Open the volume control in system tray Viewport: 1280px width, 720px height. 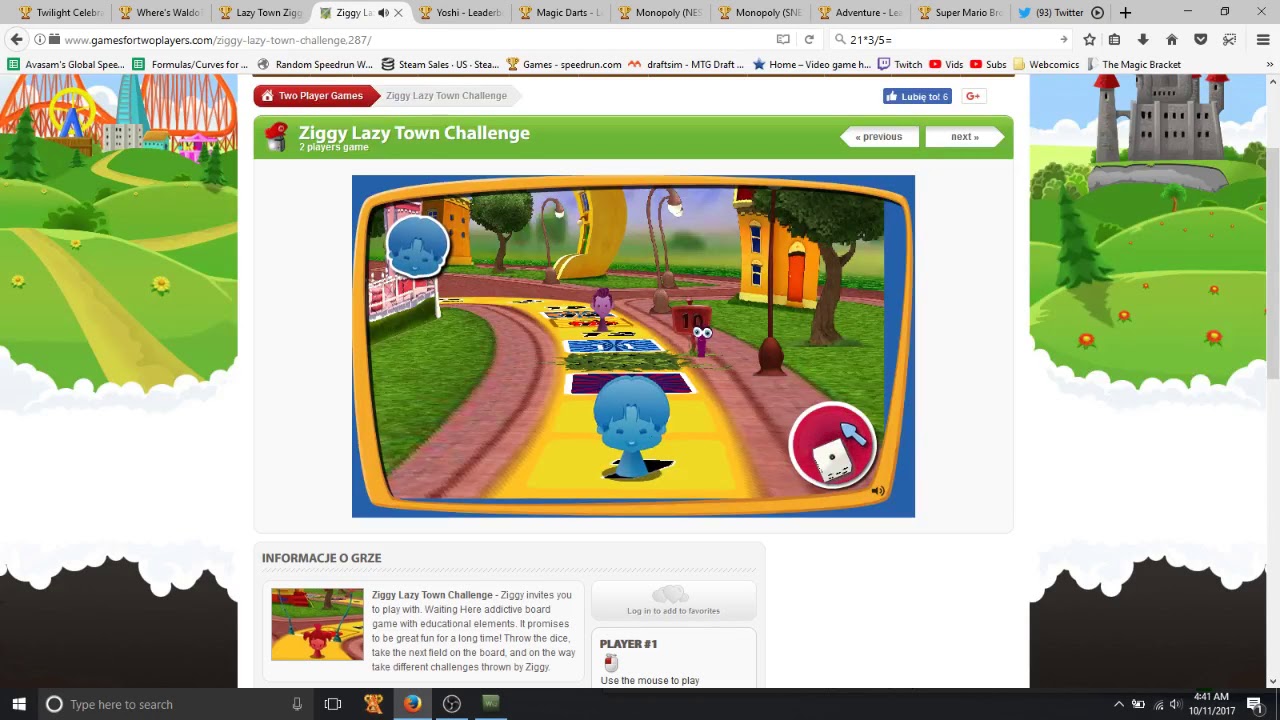pyautogui.click(x=1177, y=704)
